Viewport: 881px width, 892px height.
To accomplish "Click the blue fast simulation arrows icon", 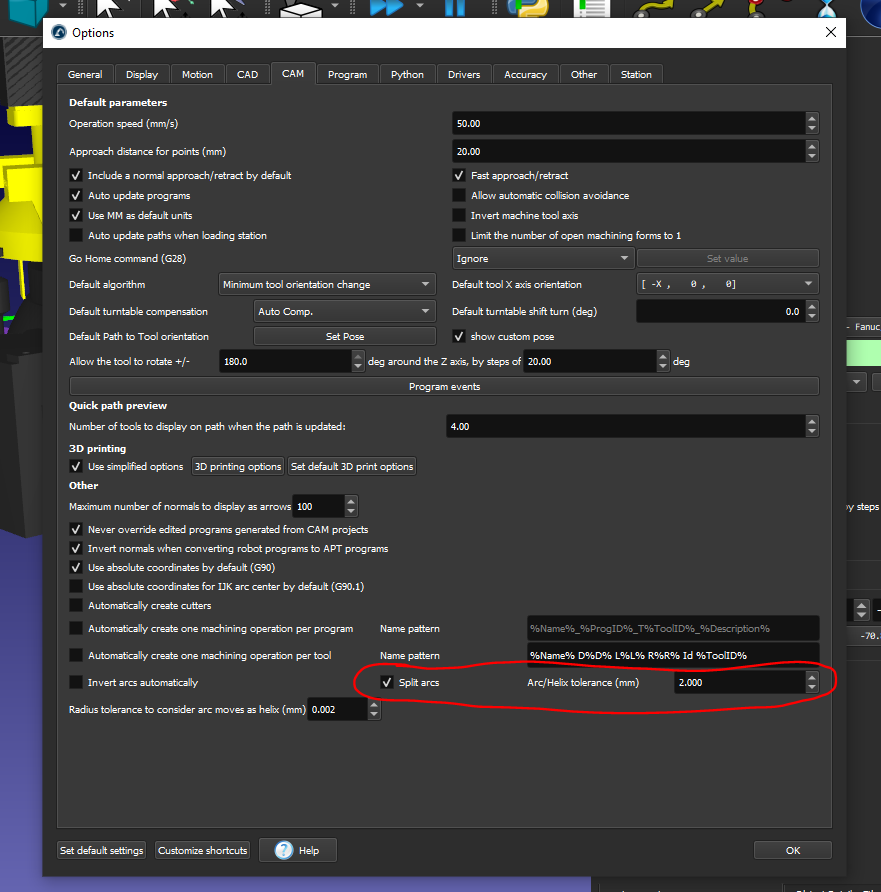I will point(385,7).
